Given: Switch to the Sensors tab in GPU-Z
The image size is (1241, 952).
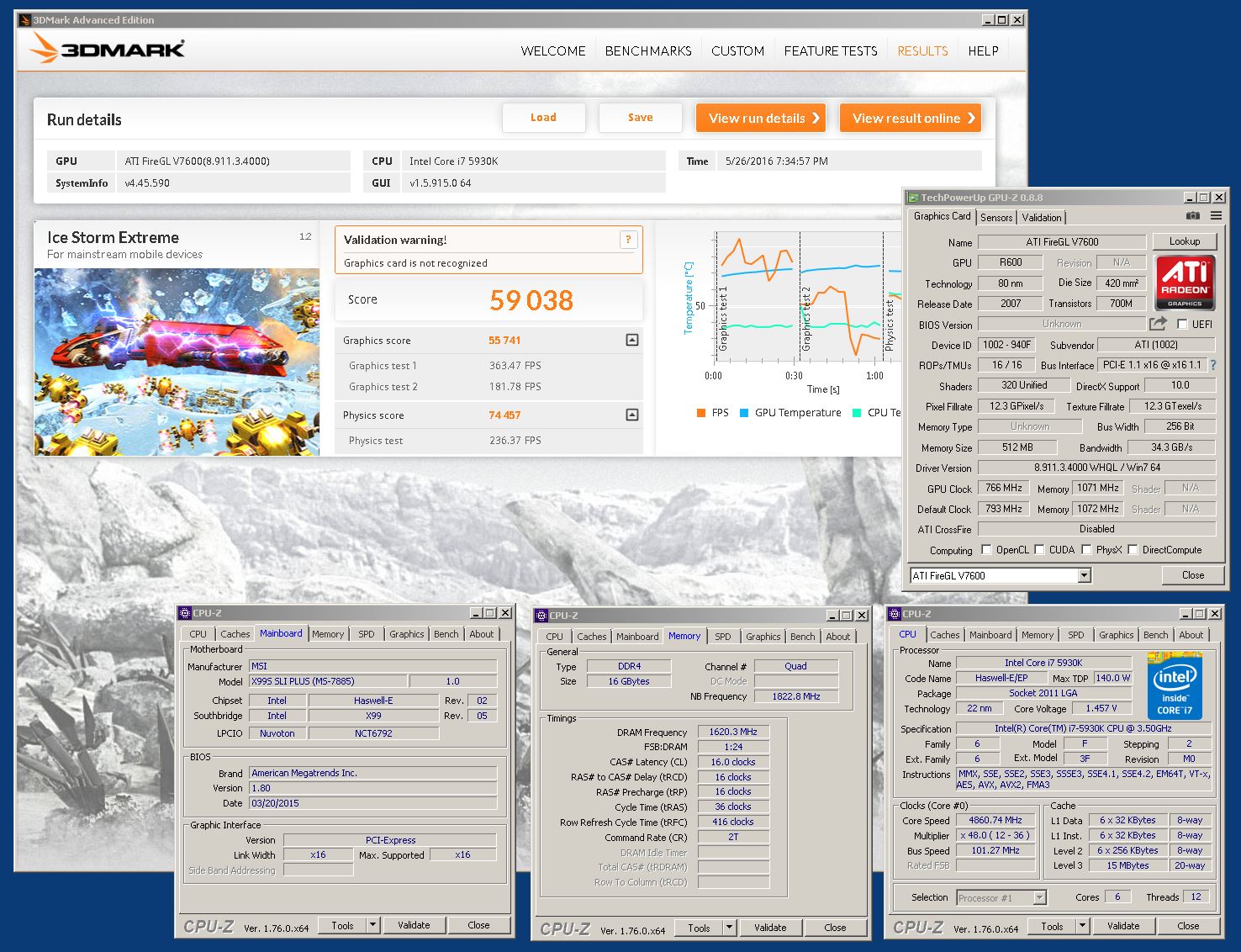Looking at the screenshot, I should pos(996,217).
